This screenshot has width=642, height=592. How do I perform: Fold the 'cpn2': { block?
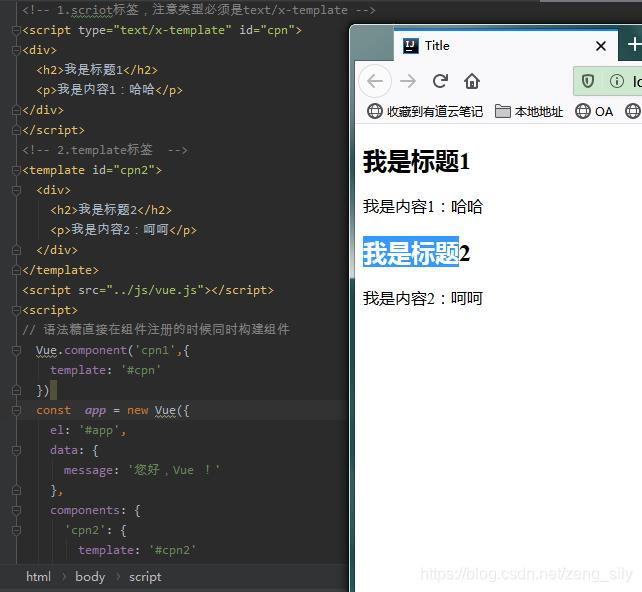16,531
